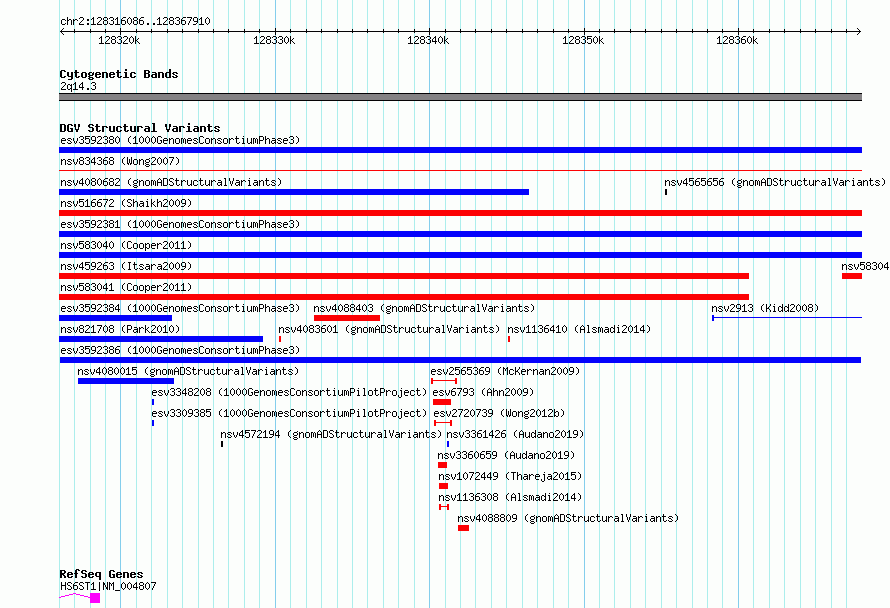Click the nsv4088809 gnomAD red bar
Image resolution: width=890 pixels, height=608 pixels.
464,528
